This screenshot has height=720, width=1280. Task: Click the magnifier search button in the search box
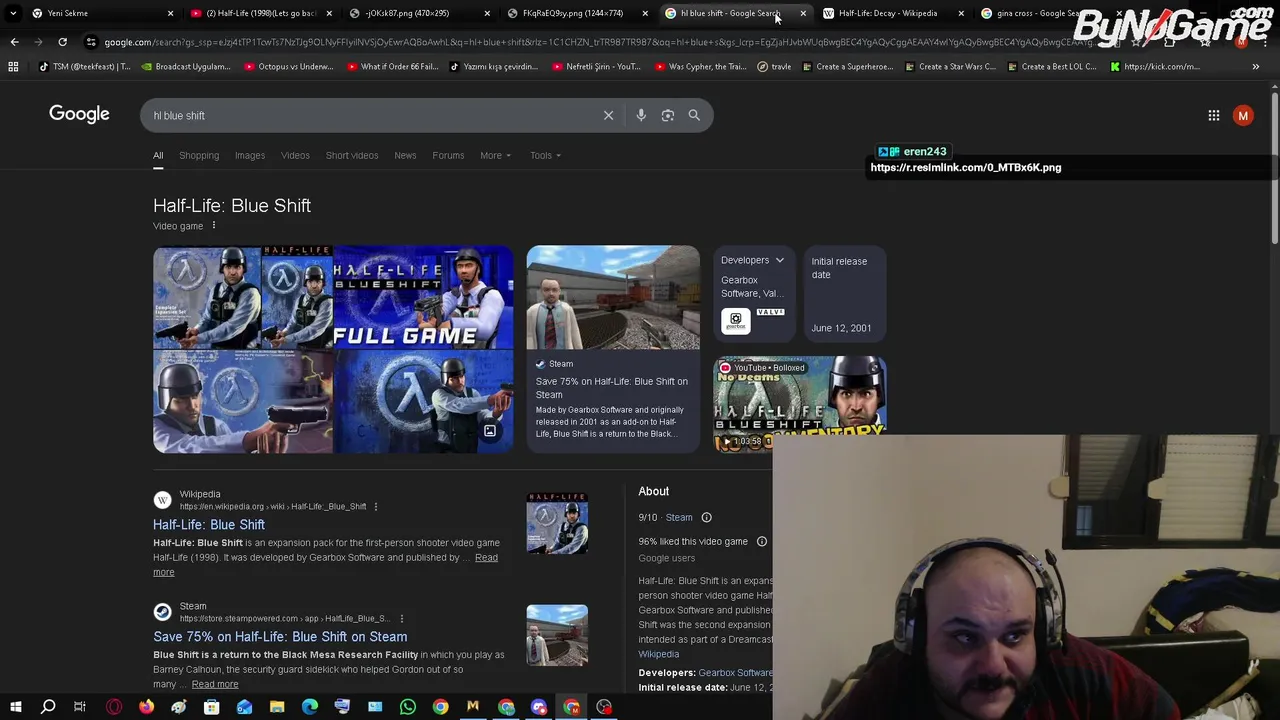click(x=694, y=115)
